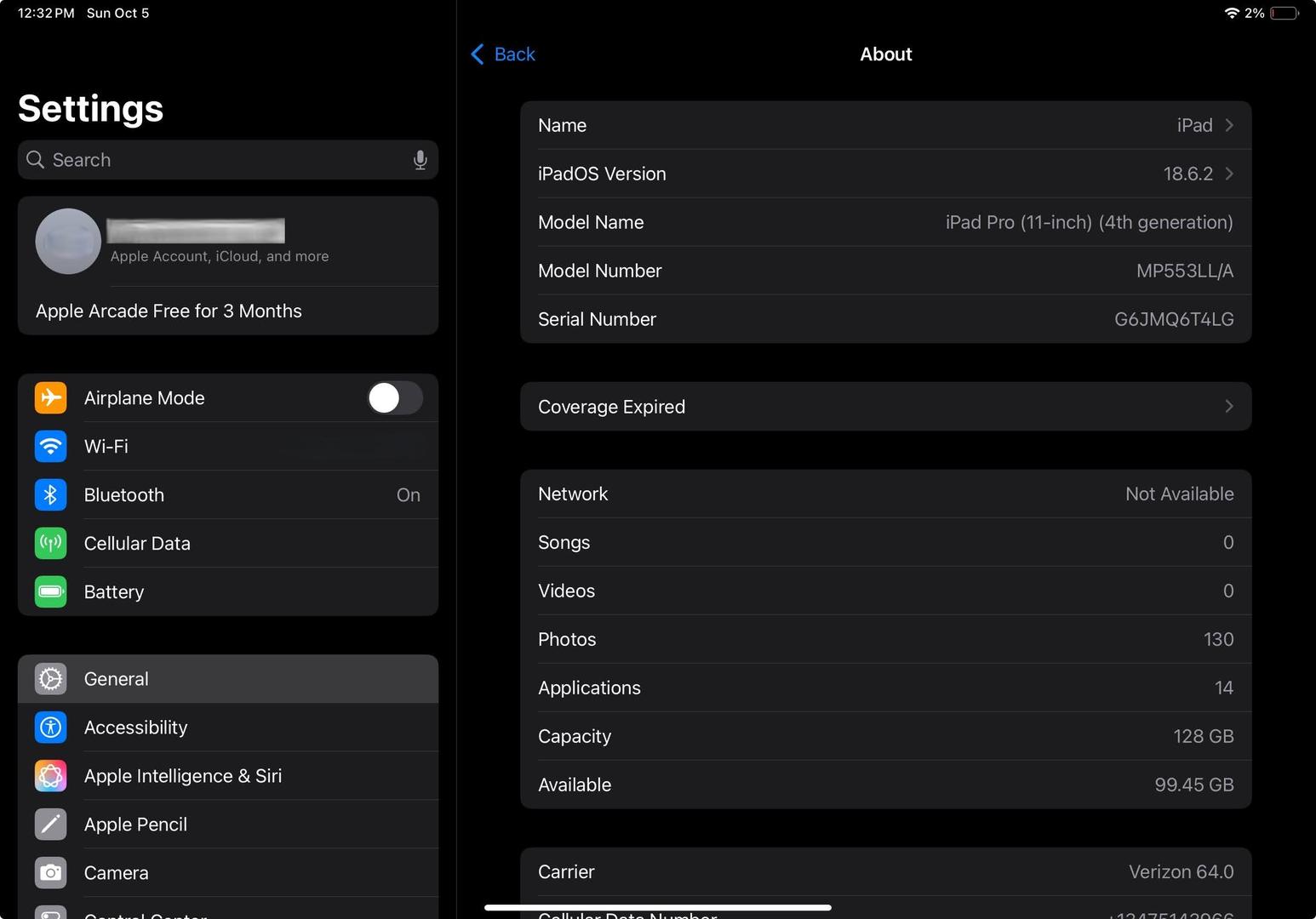Viewport: 1316px width, 919px height.
Task: Go Back to General settings
Action: click(x=503, y=54)
